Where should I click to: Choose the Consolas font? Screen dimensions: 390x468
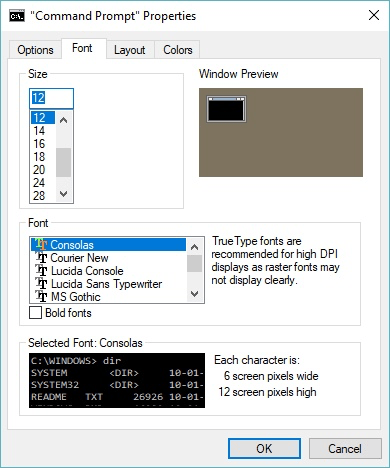pyautogui.click(x=108, y=245)
